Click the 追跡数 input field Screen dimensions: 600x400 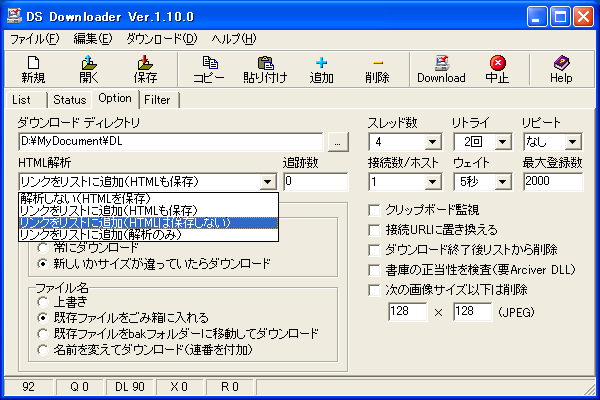(x=316, y=181)
